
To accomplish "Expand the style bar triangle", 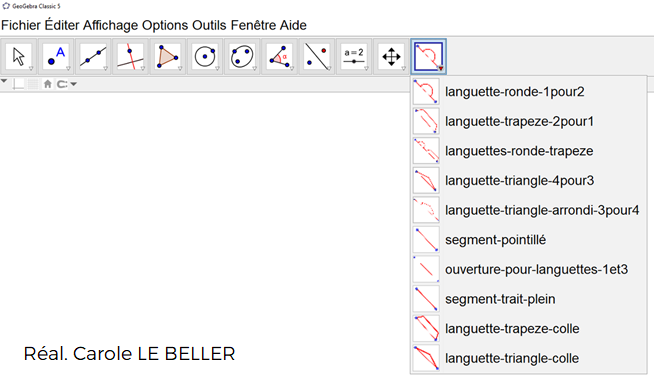I will click(4, 81).
